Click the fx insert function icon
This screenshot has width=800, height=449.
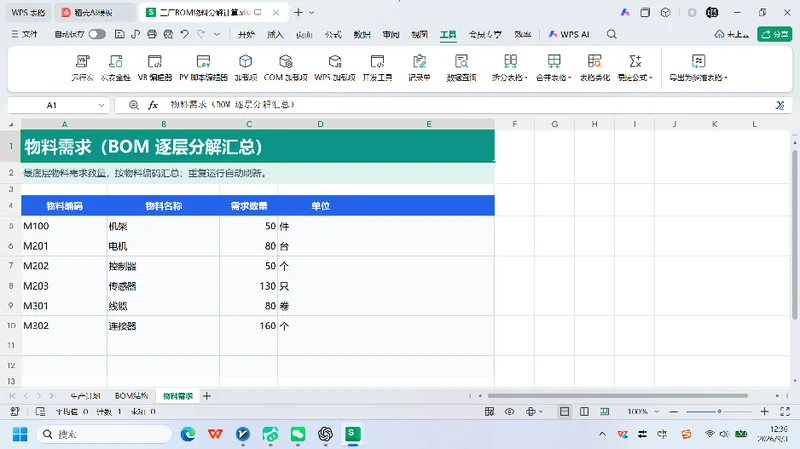[153, 105]
